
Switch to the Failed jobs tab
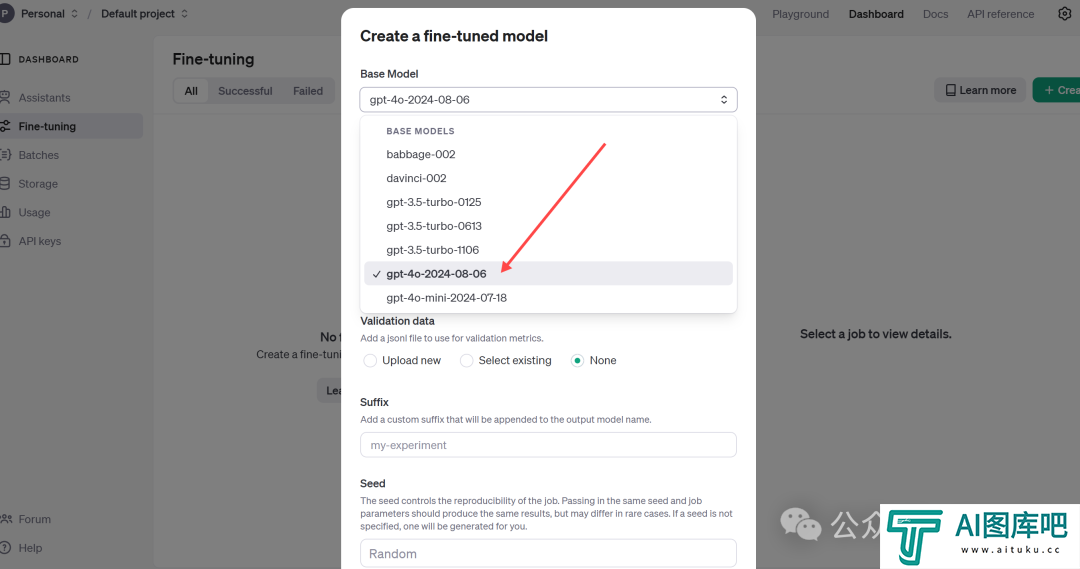pyautogui.click(x=308, y=91)
